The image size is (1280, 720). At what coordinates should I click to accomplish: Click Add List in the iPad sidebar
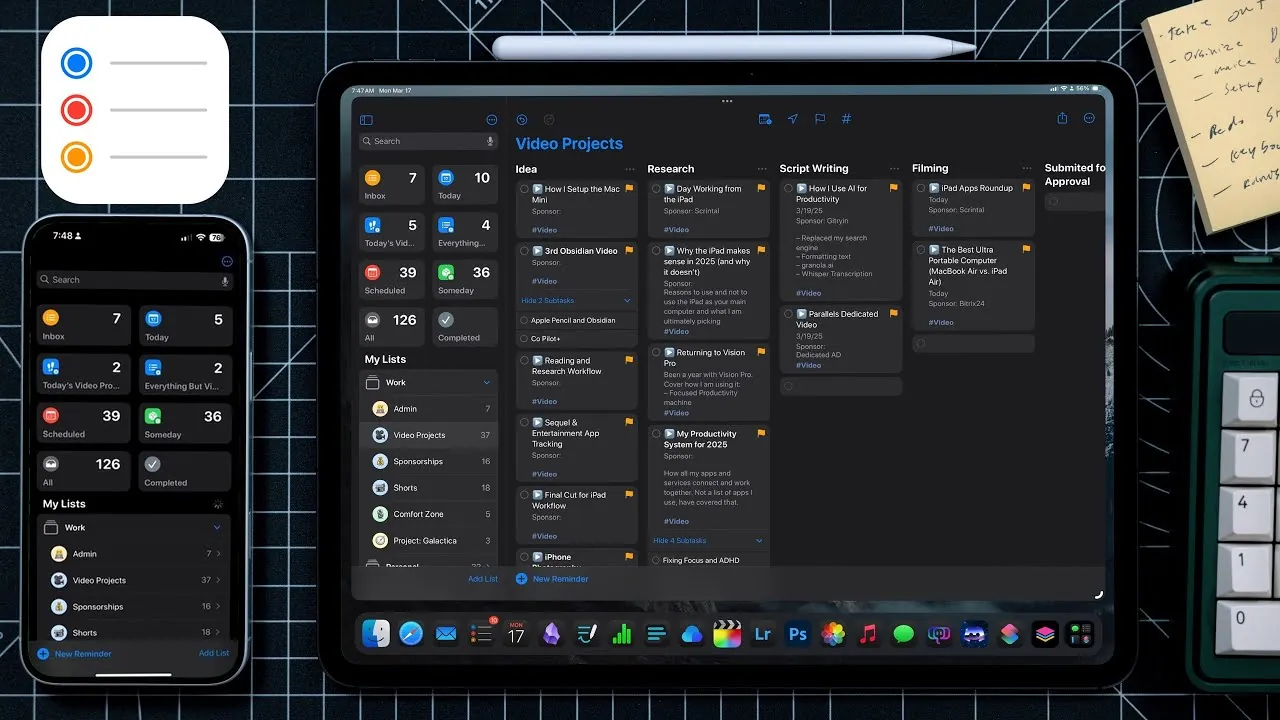point(483,579)
